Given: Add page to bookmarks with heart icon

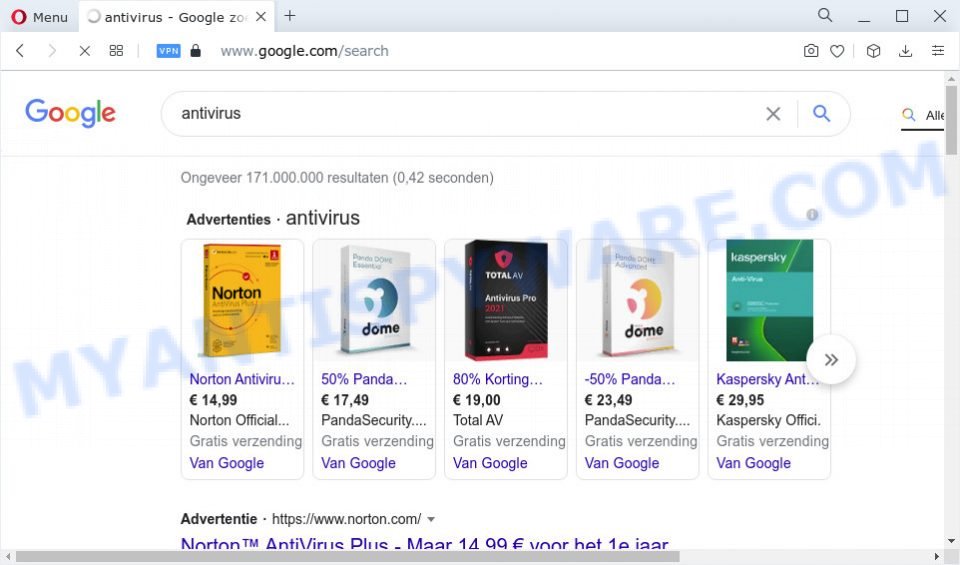Looking at the screenshot, I should click(x=837, y=51).
